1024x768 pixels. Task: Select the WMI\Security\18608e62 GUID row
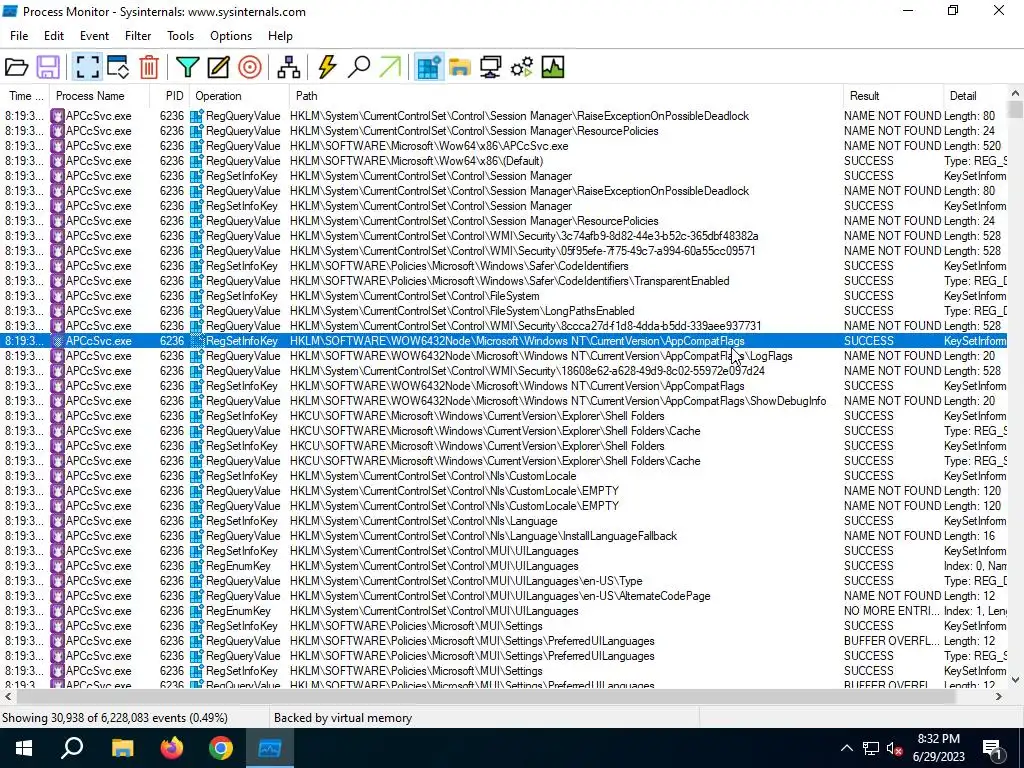[x=503, y=371]
